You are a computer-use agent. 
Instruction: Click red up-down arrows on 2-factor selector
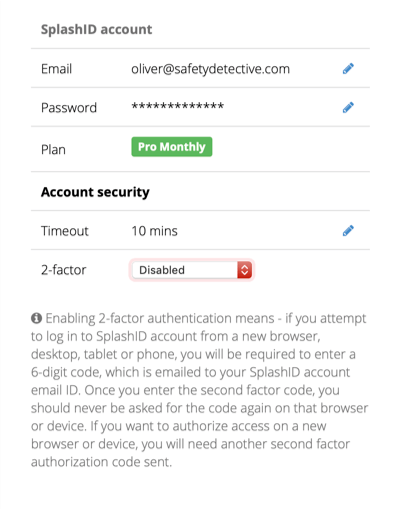pos(244,270)
